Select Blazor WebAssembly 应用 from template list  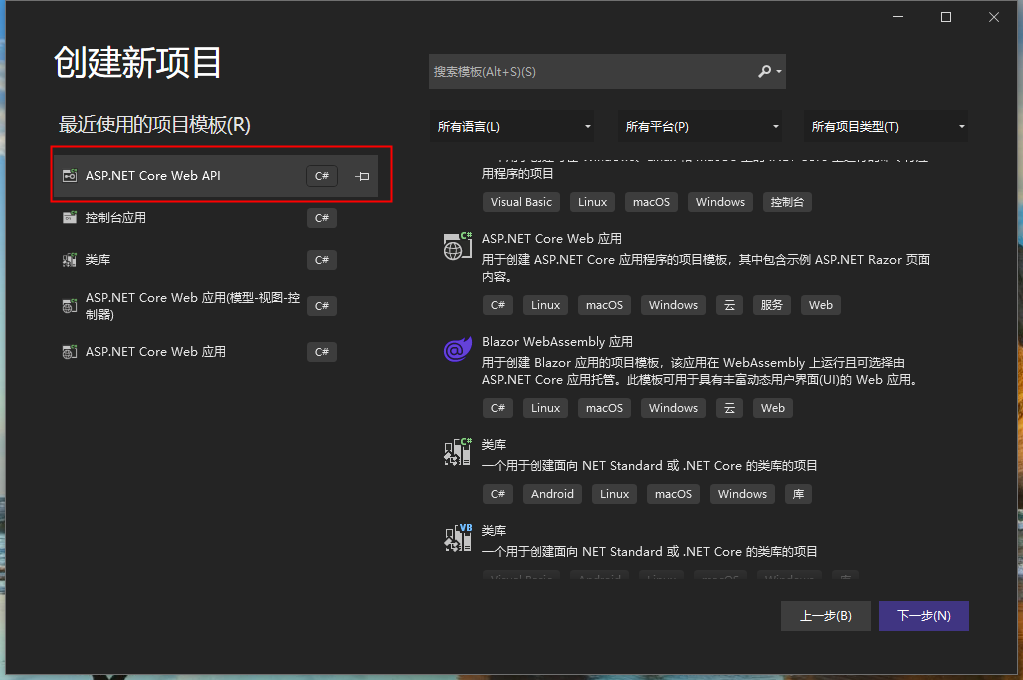pyautogui.click(x=557, y=342)
